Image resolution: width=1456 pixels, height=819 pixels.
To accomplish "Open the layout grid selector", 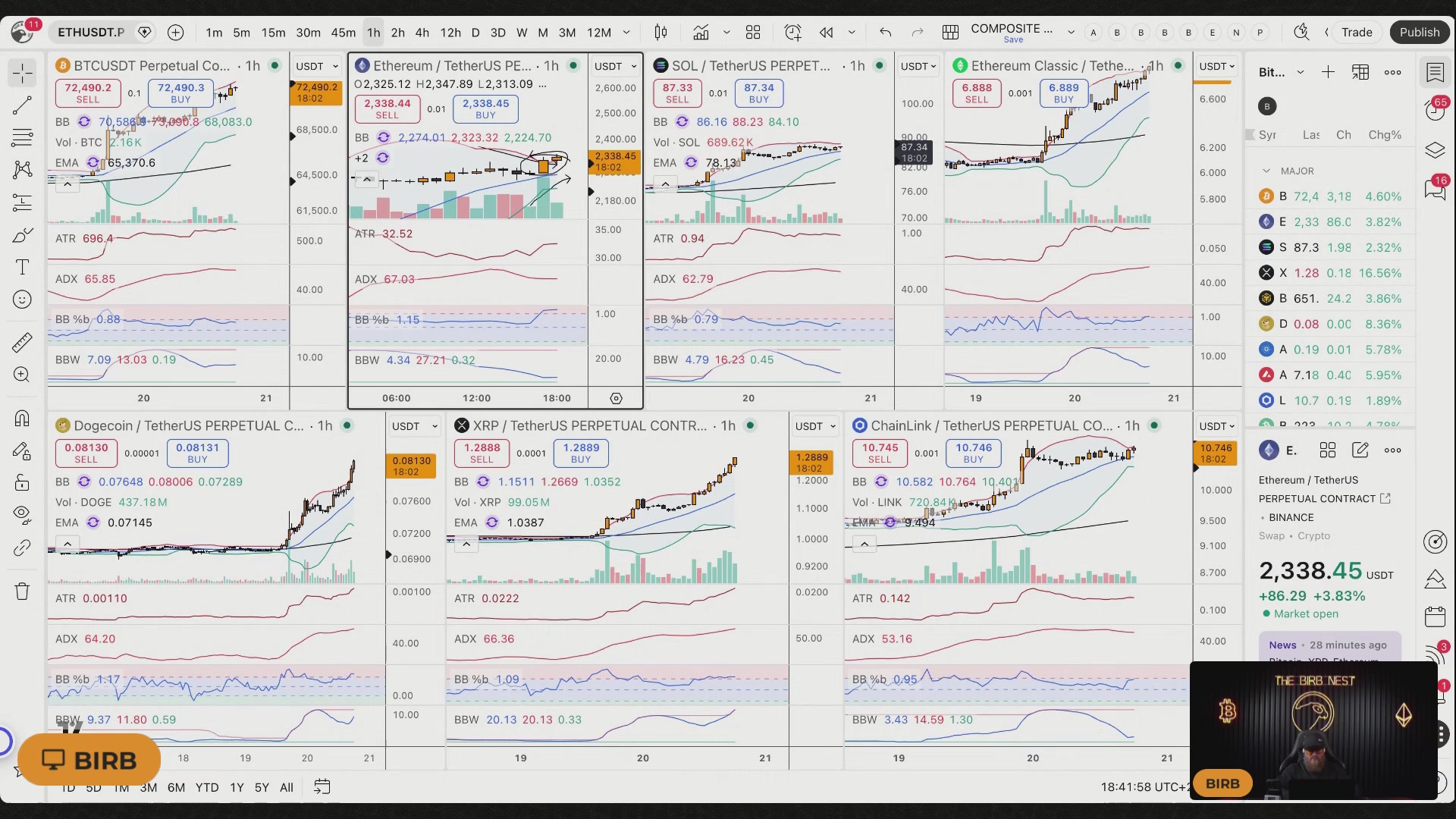I will tap(753, 33).
